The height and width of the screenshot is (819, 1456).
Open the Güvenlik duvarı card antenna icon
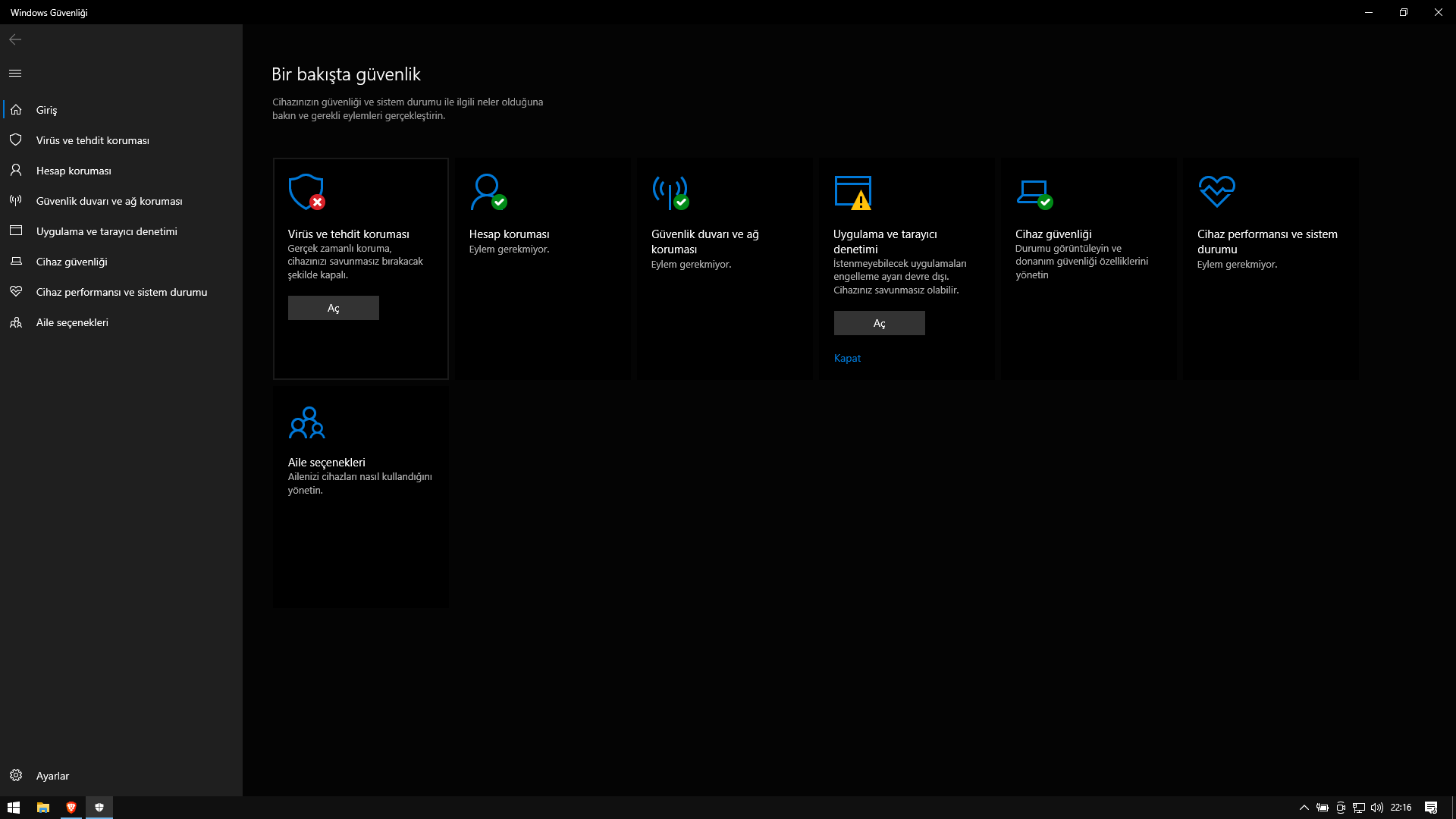pyautogui.click(x=670, y=192)
